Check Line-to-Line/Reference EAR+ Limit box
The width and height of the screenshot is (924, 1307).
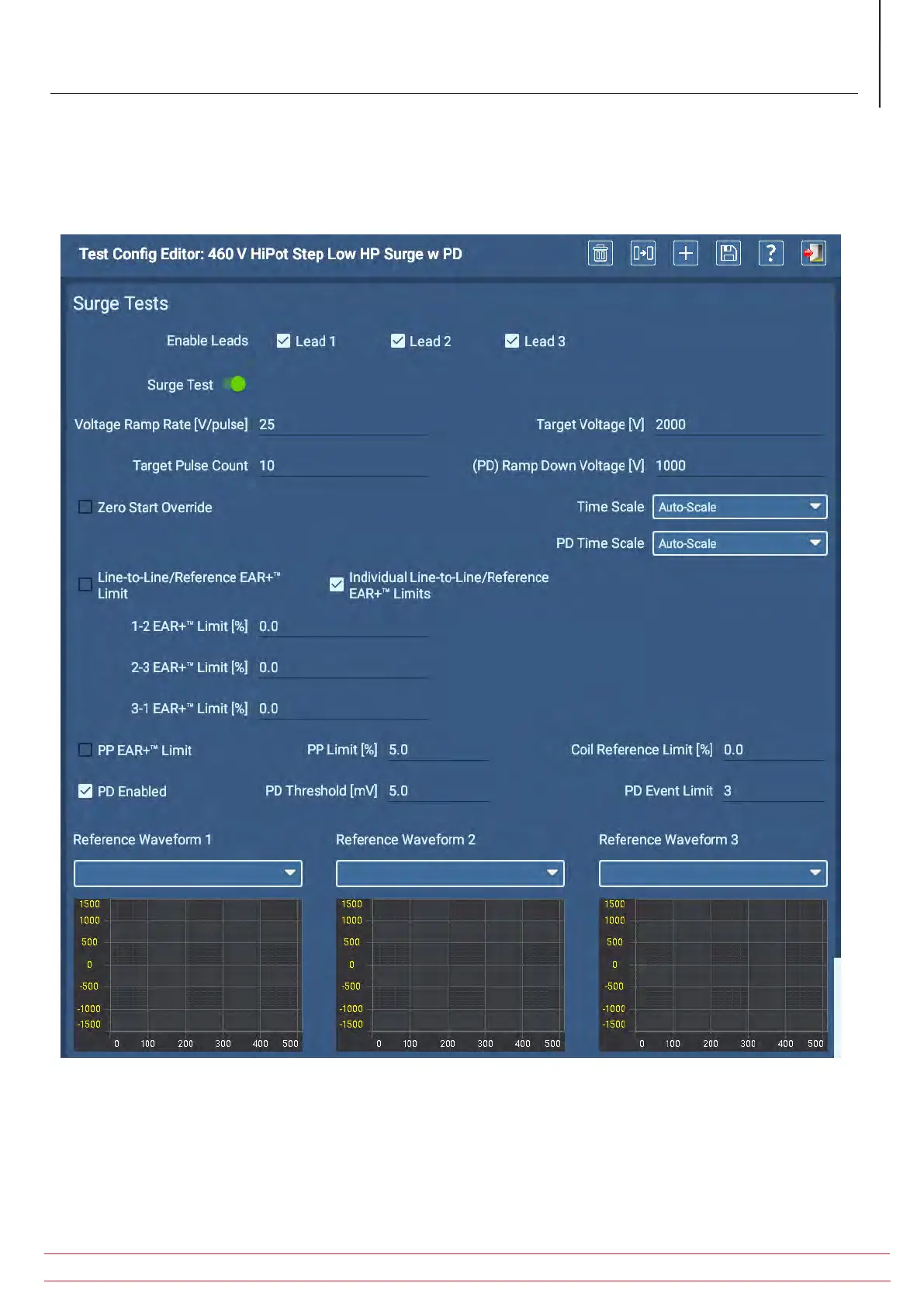(x=85, y=584)
